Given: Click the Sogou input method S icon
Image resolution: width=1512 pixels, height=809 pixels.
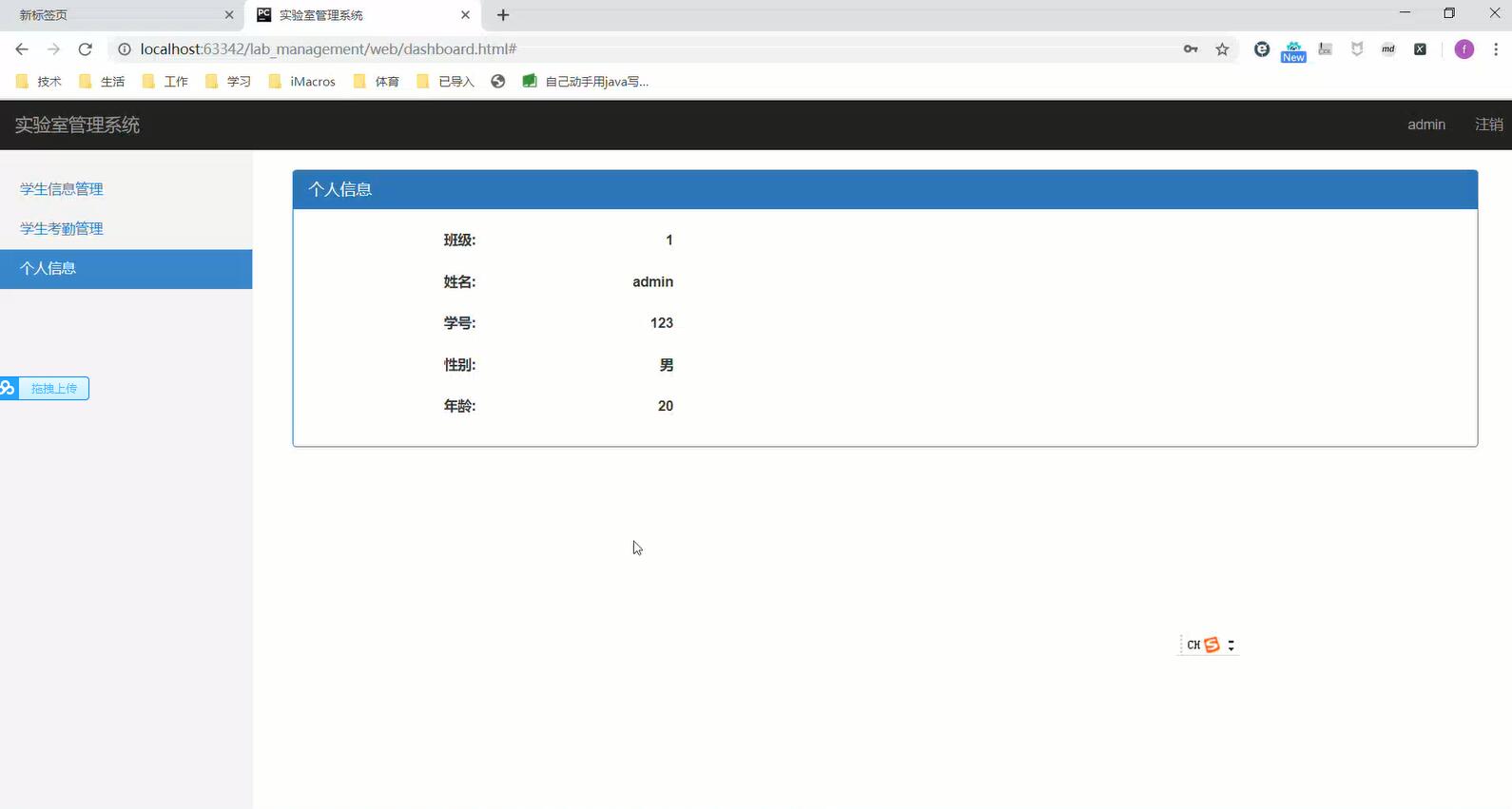Looking at the screenshot, I should pyautogui.click(x=1212, y=645).
